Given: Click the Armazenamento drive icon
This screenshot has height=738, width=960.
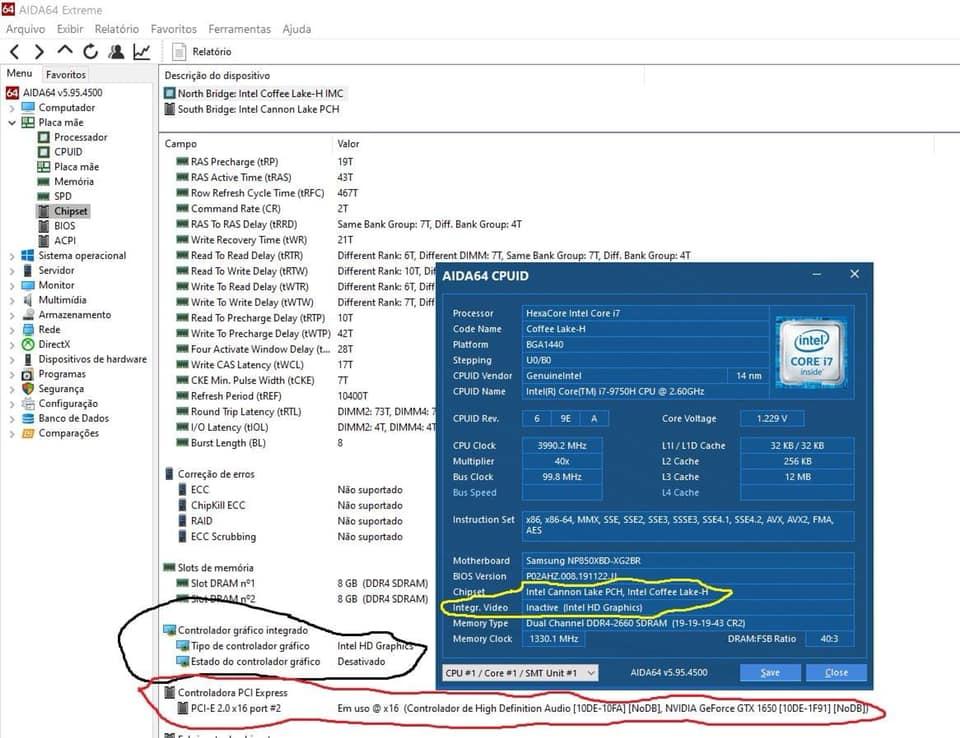Looking at the screenshot, I should click(28, 315).
